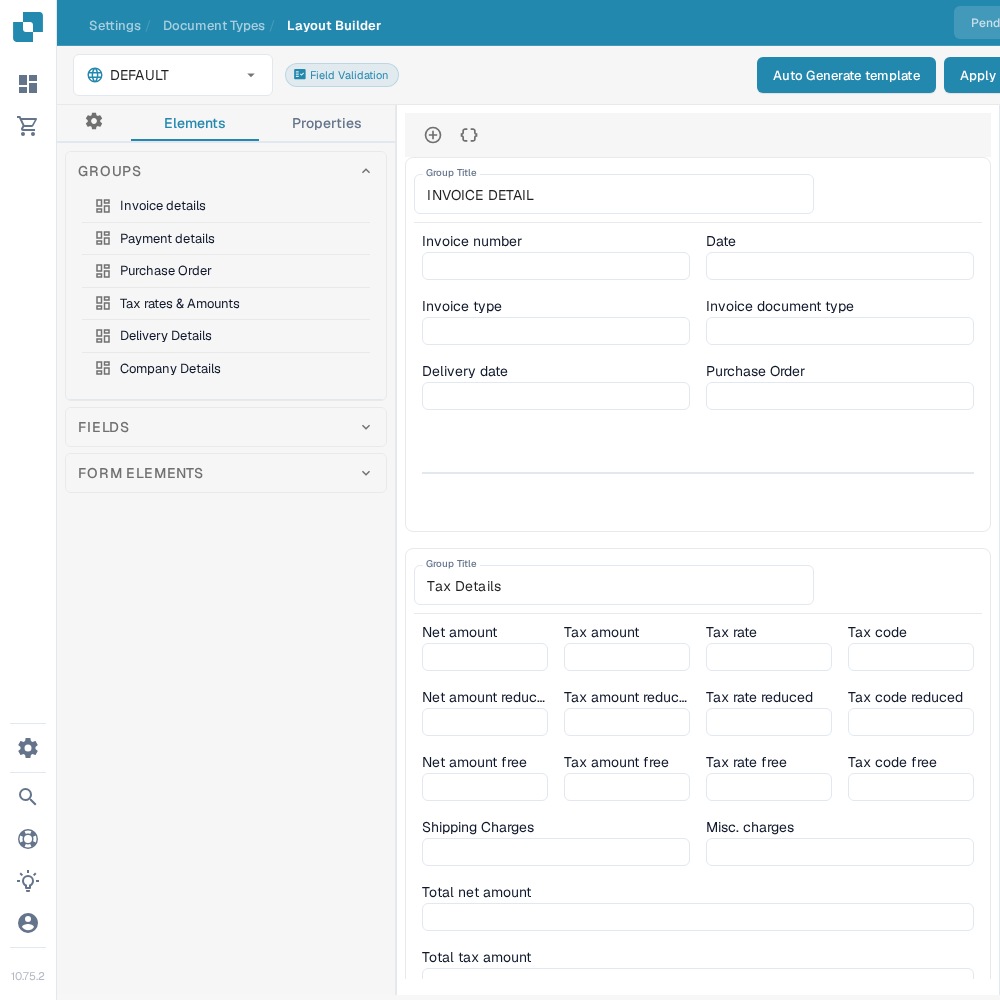Image resolution: width=1000 pixels, height=1000 pixels.
Task: Click the version number 10.75.2 text
Action: click(x=27, y=976)
